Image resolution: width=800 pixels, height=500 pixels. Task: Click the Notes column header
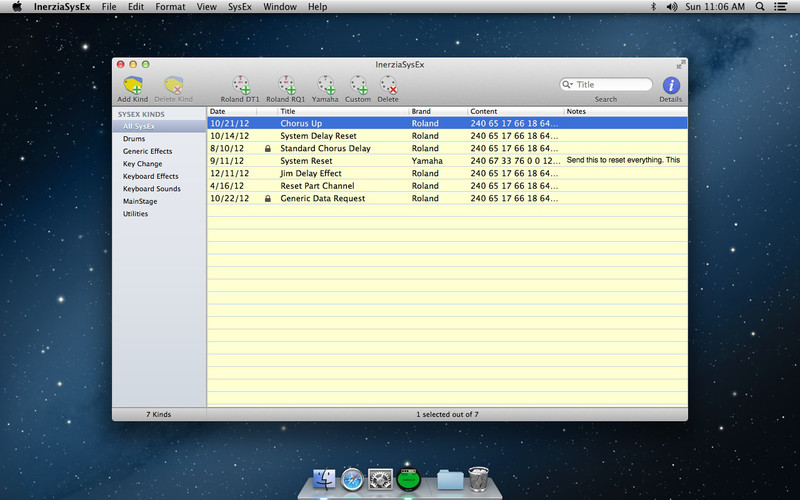coord(626,111)
